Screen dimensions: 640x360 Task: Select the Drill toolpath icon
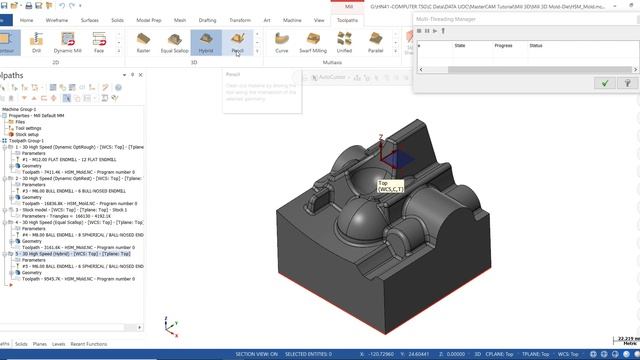36,42
